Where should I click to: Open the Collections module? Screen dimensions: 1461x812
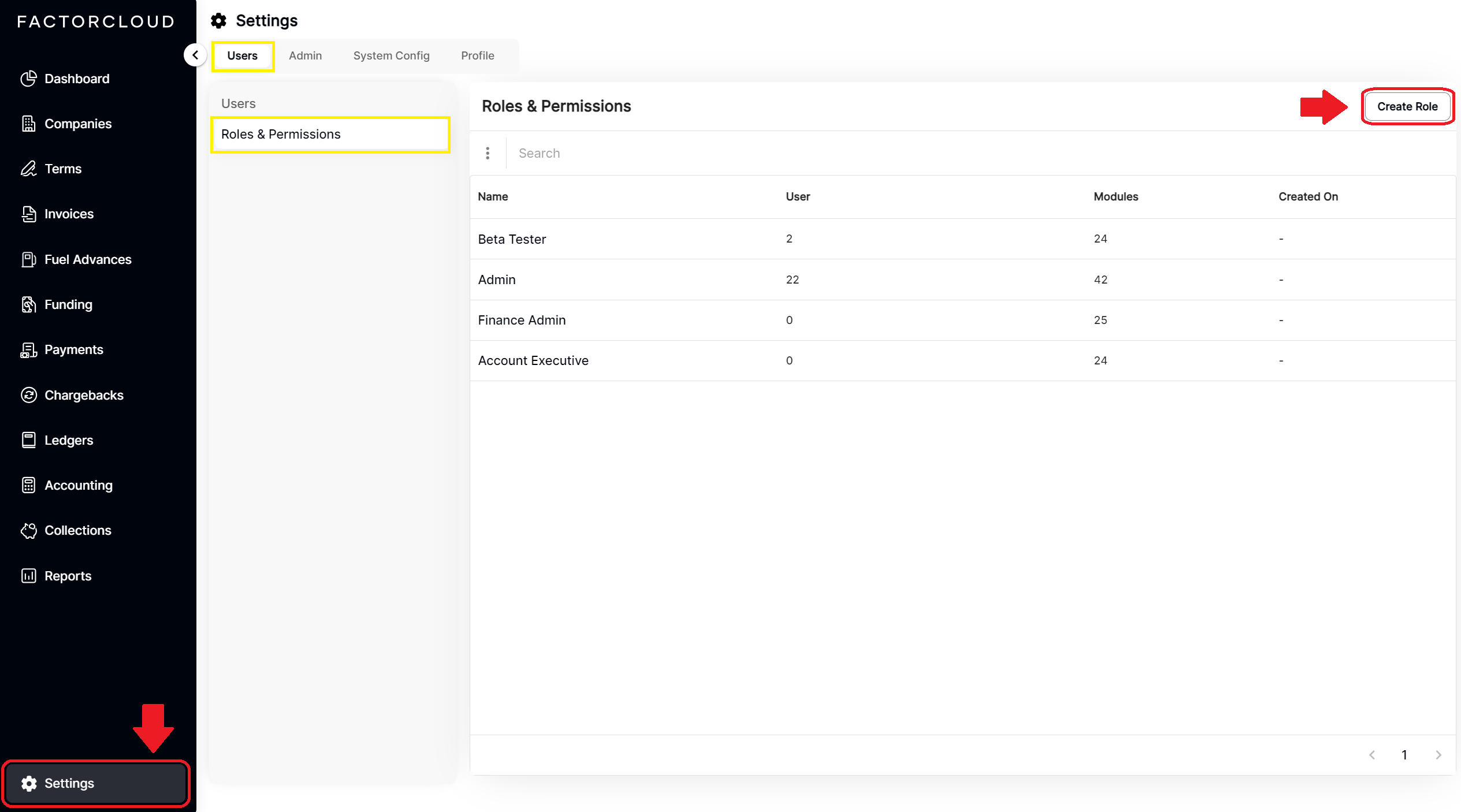29,530
